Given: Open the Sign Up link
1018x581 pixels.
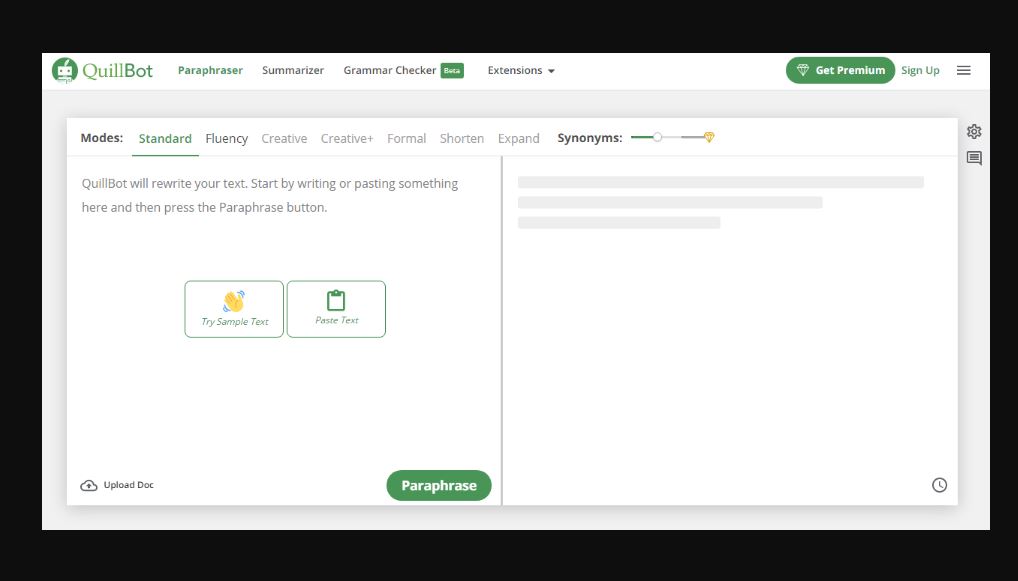Looking at the screenshot, I should coord(920,70).
